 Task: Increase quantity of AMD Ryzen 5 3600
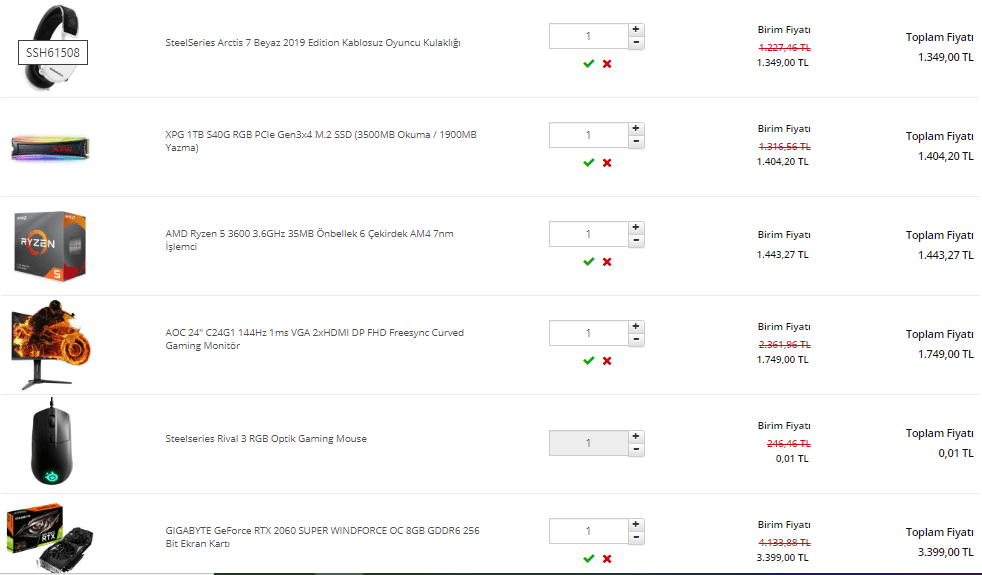point(636,227)
